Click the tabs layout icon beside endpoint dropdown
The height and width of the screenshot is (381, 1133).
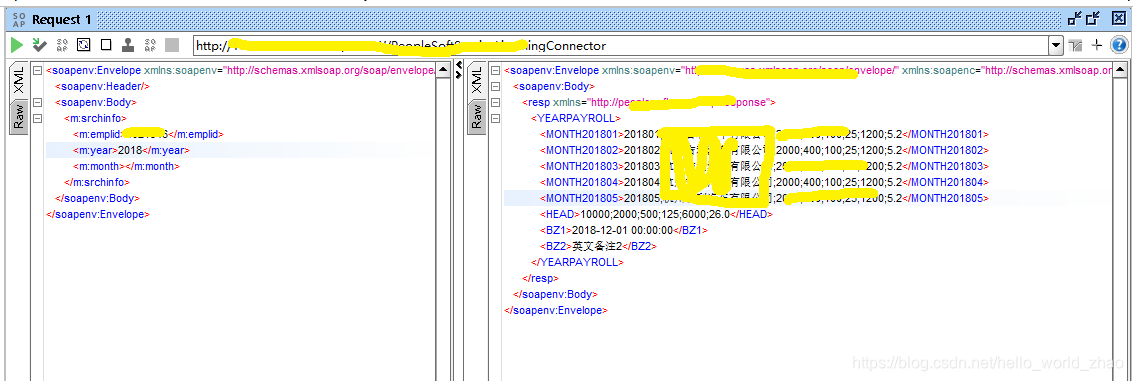click(x=1076, y=46)
